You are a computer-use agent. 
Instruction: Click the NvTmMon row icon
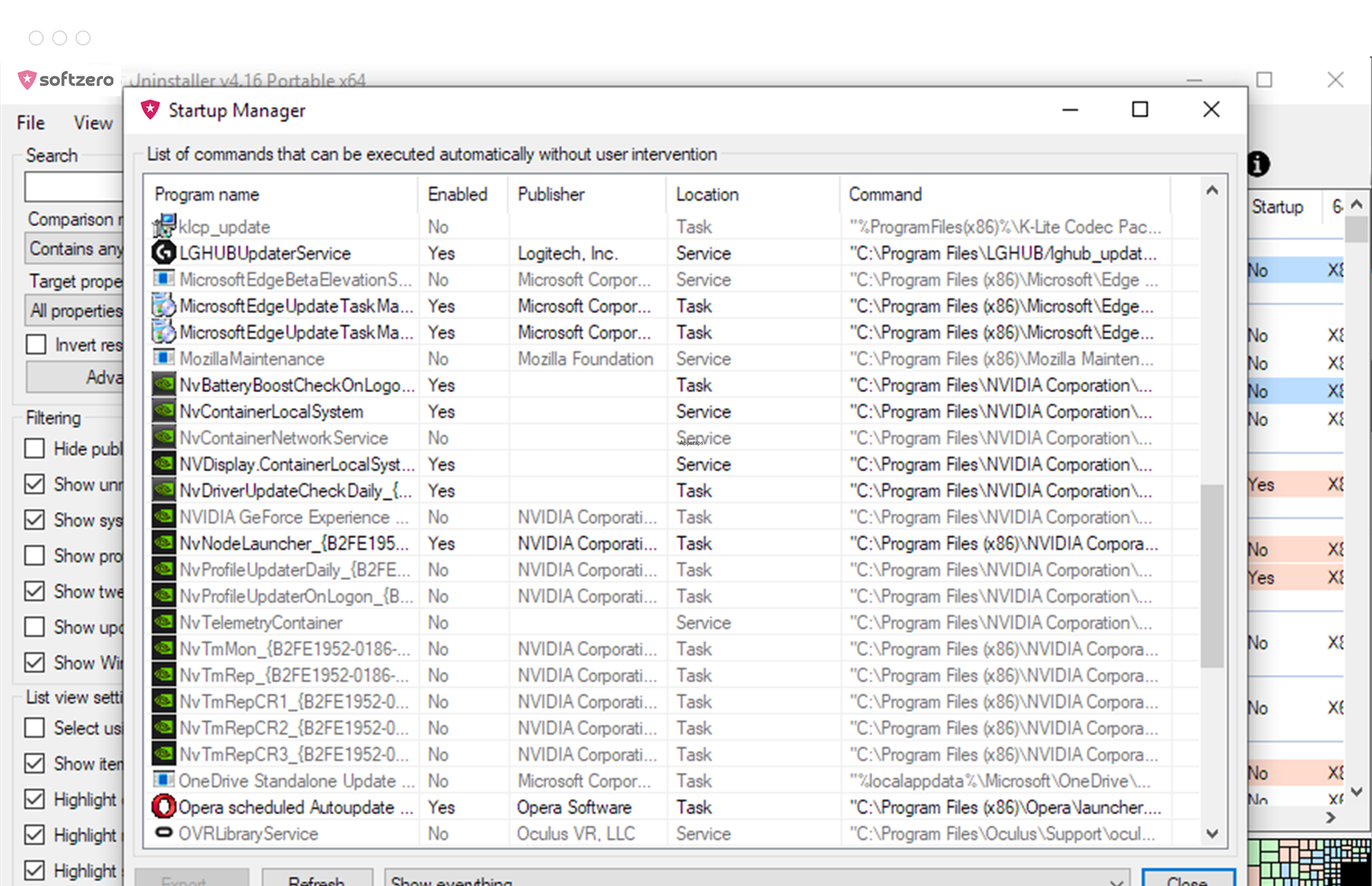(164, 648)
